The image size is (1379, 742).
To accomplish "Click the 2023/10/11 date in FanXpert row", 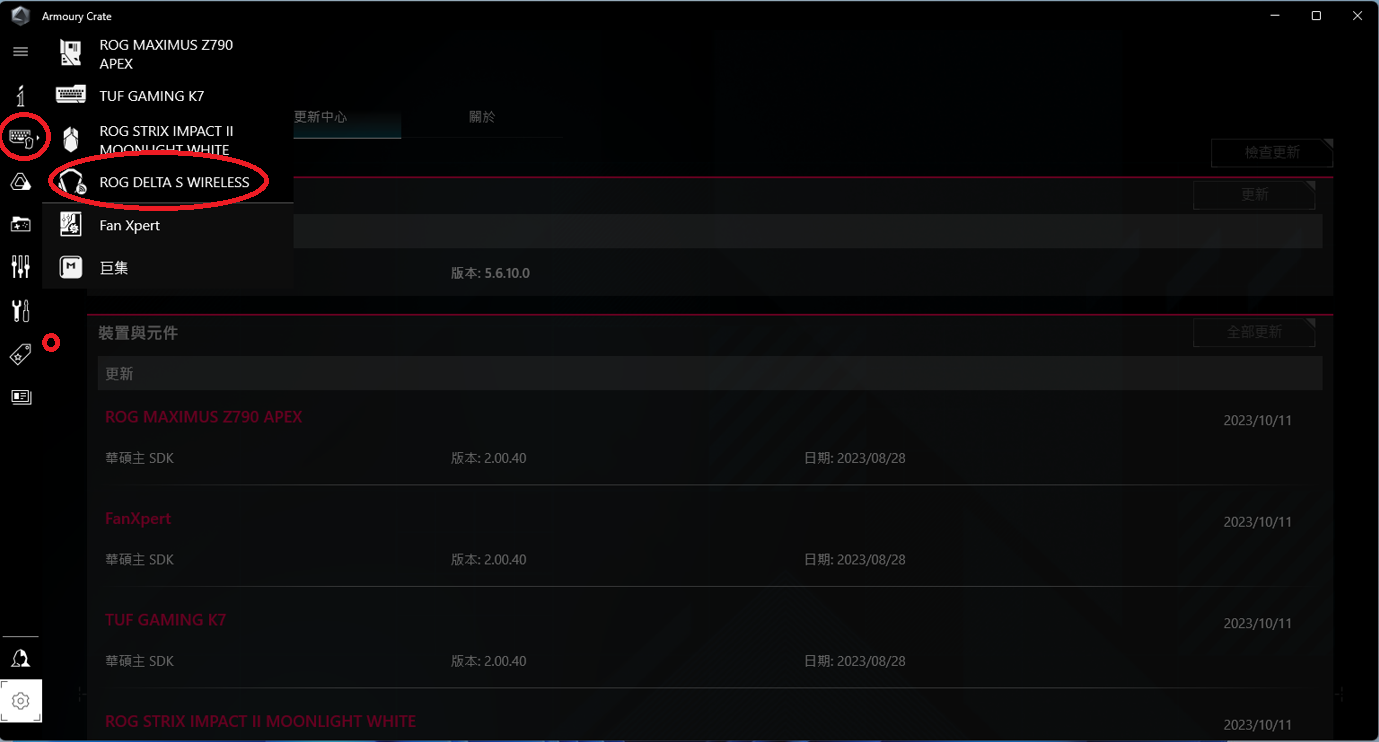I will 1258,522.
